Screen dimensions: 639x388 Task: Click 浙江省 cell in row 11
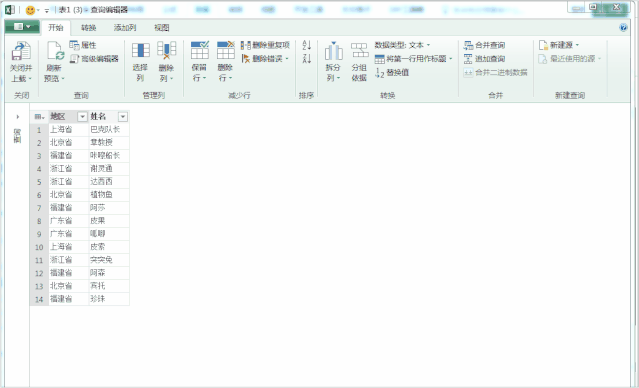(68, 260)
